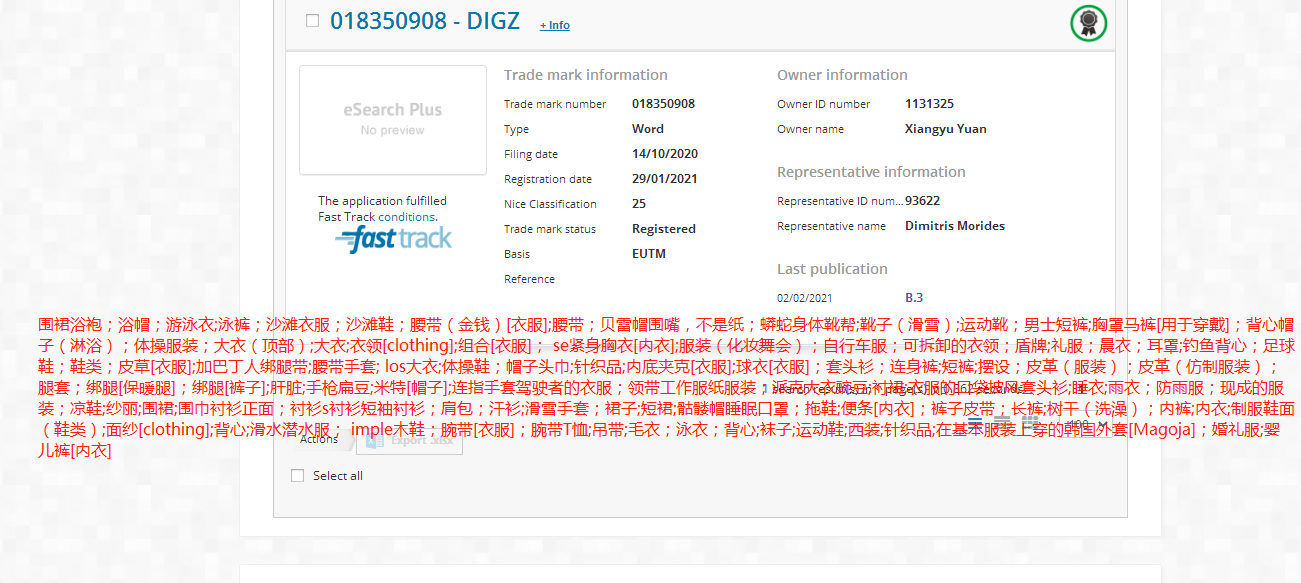Tick the checkbox beside 018350908 - DIGZ
This screenshot has width=1301, height=583.
click(x=312, y=21)
